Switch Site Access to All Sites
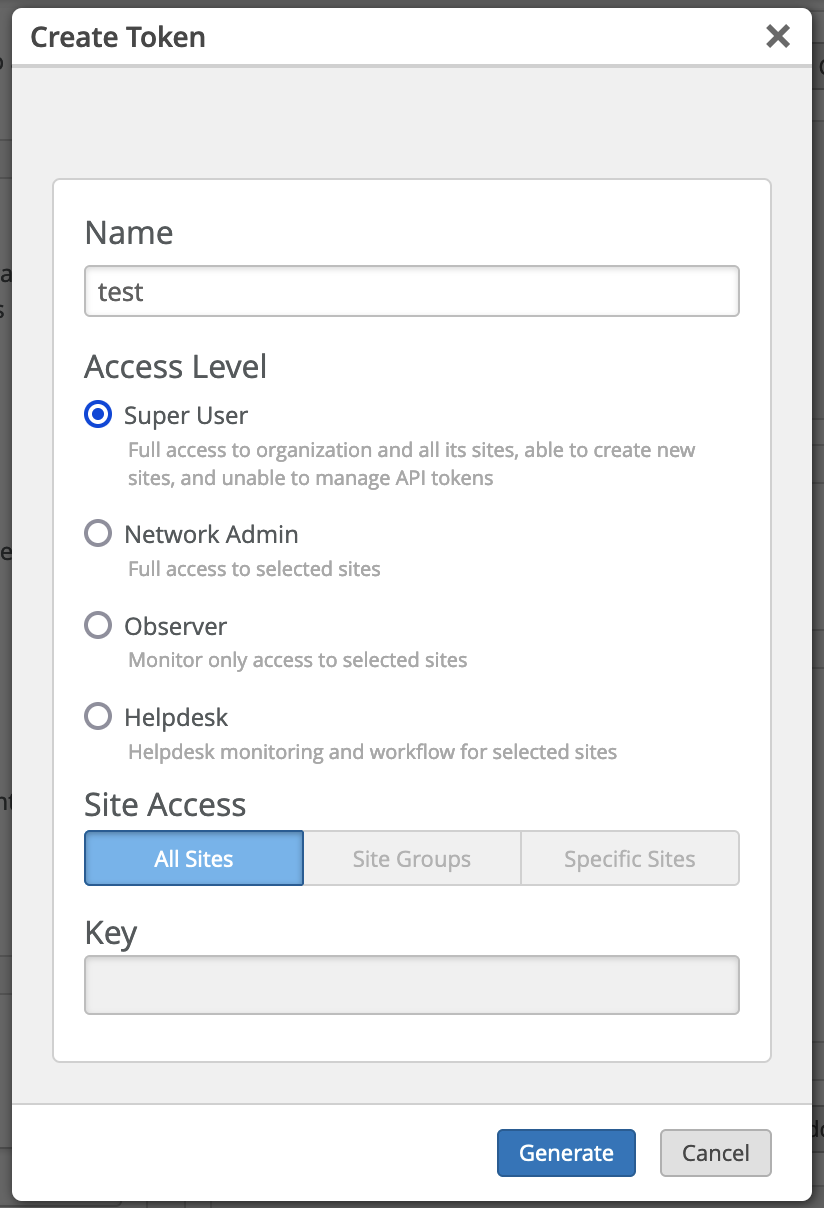Screen dimensions: 824x1208 pyautogui.click(x=194, y=858)
